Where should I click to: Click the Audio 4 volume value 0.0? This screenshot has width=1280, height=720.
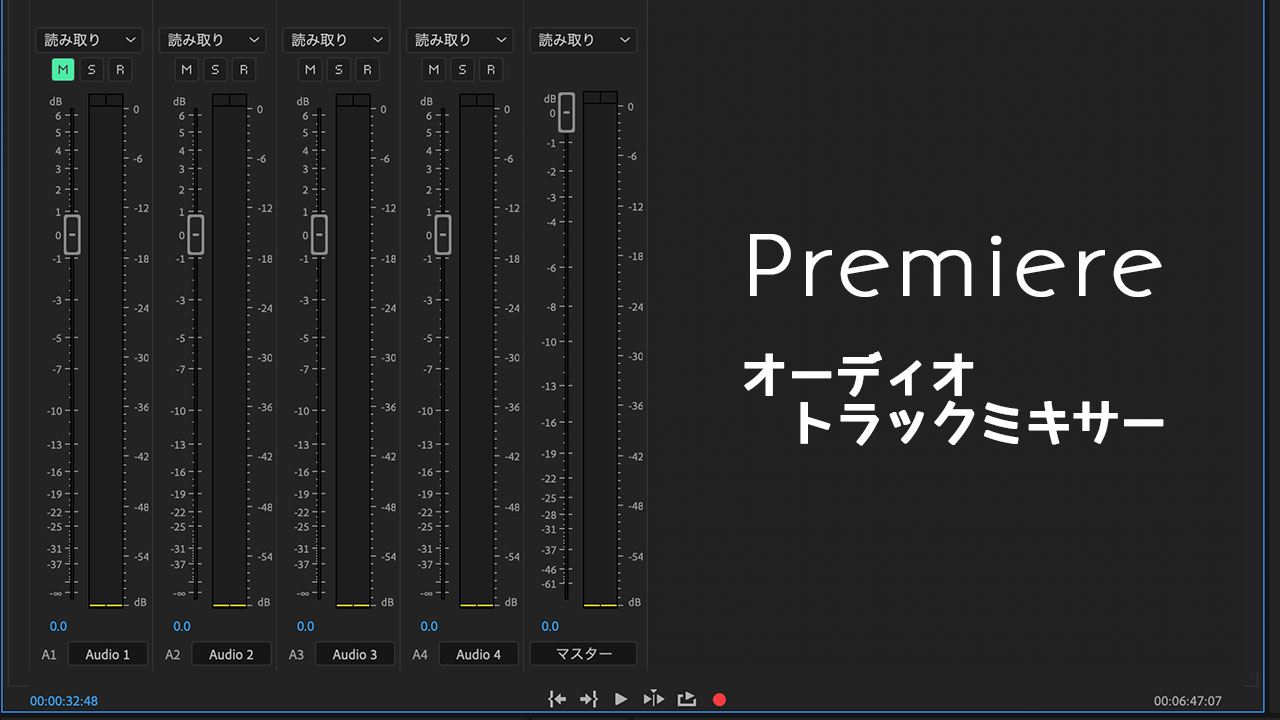tap(429, 626)
